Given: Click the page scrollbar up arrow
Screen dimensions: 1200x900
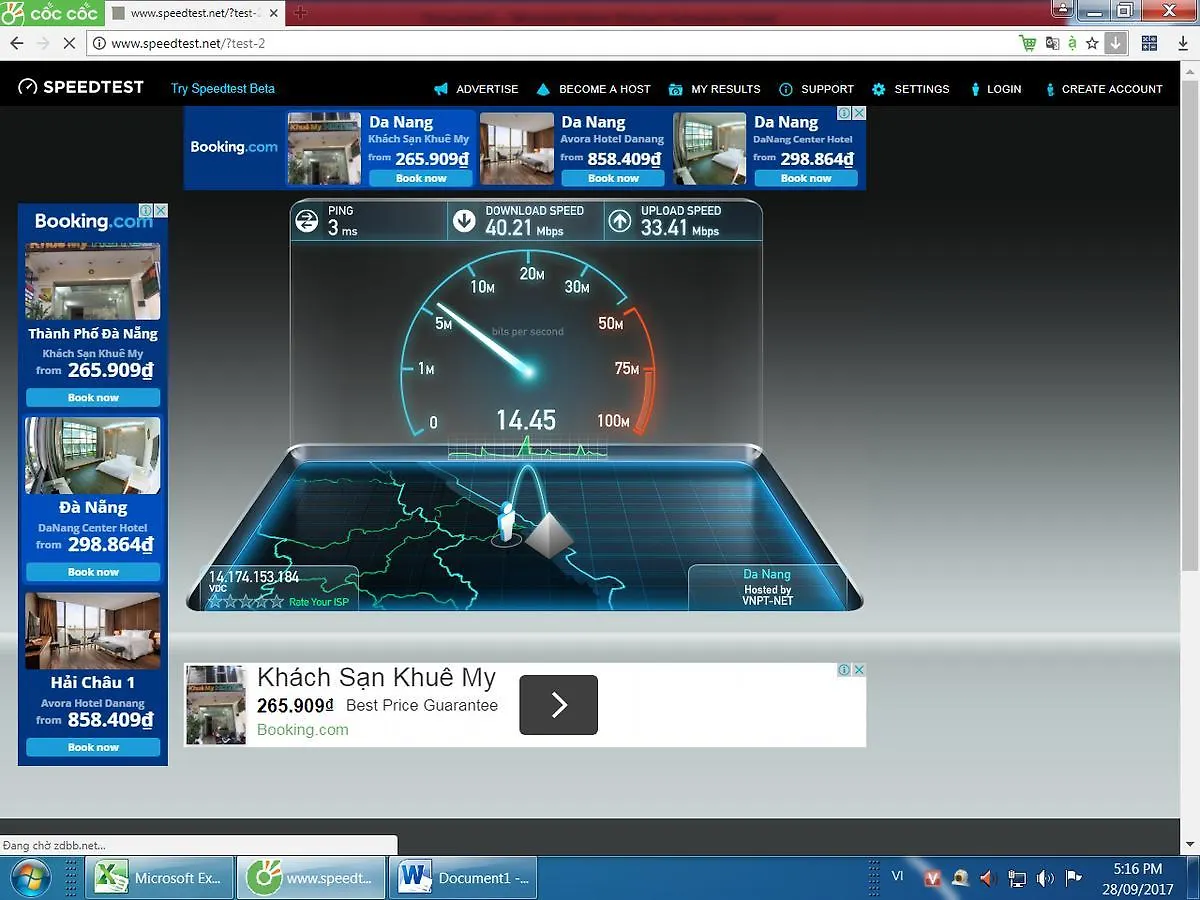Looking at the screenshot, I should click(1191, 72).
